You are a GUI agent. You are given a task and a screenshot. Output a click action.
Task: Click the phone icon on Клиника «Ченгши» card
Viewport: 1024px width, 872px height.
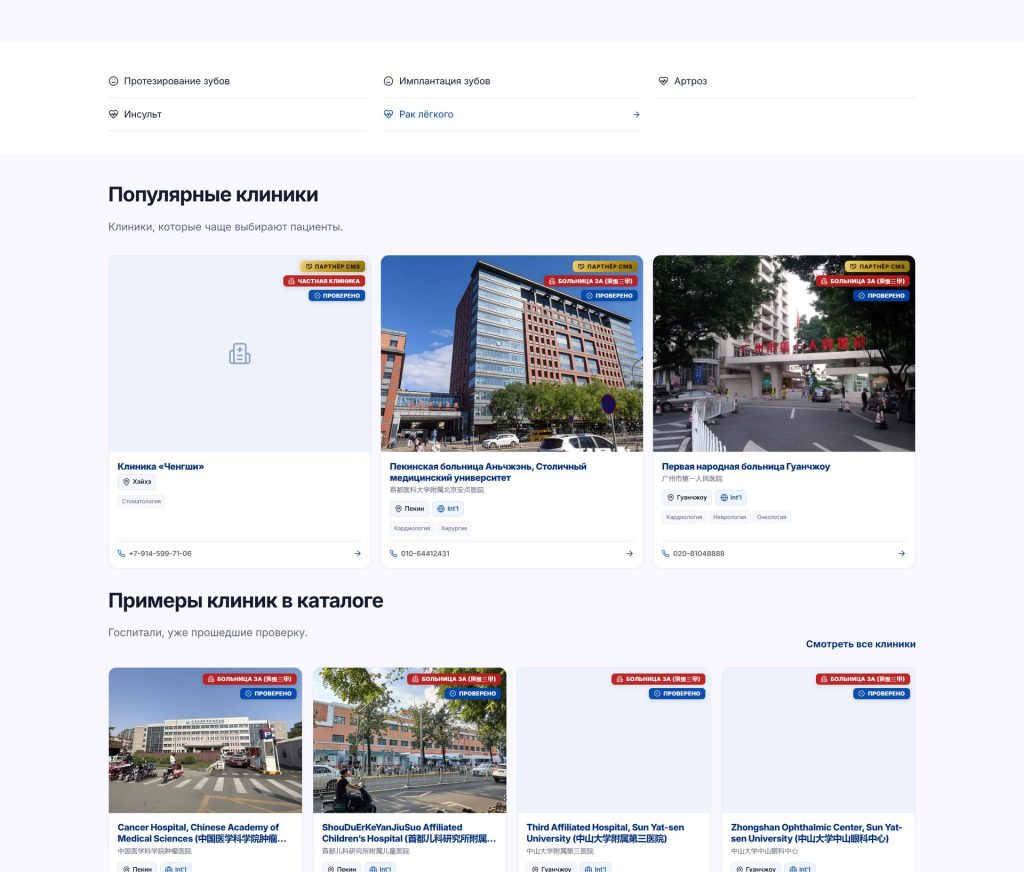coord(121,553)
